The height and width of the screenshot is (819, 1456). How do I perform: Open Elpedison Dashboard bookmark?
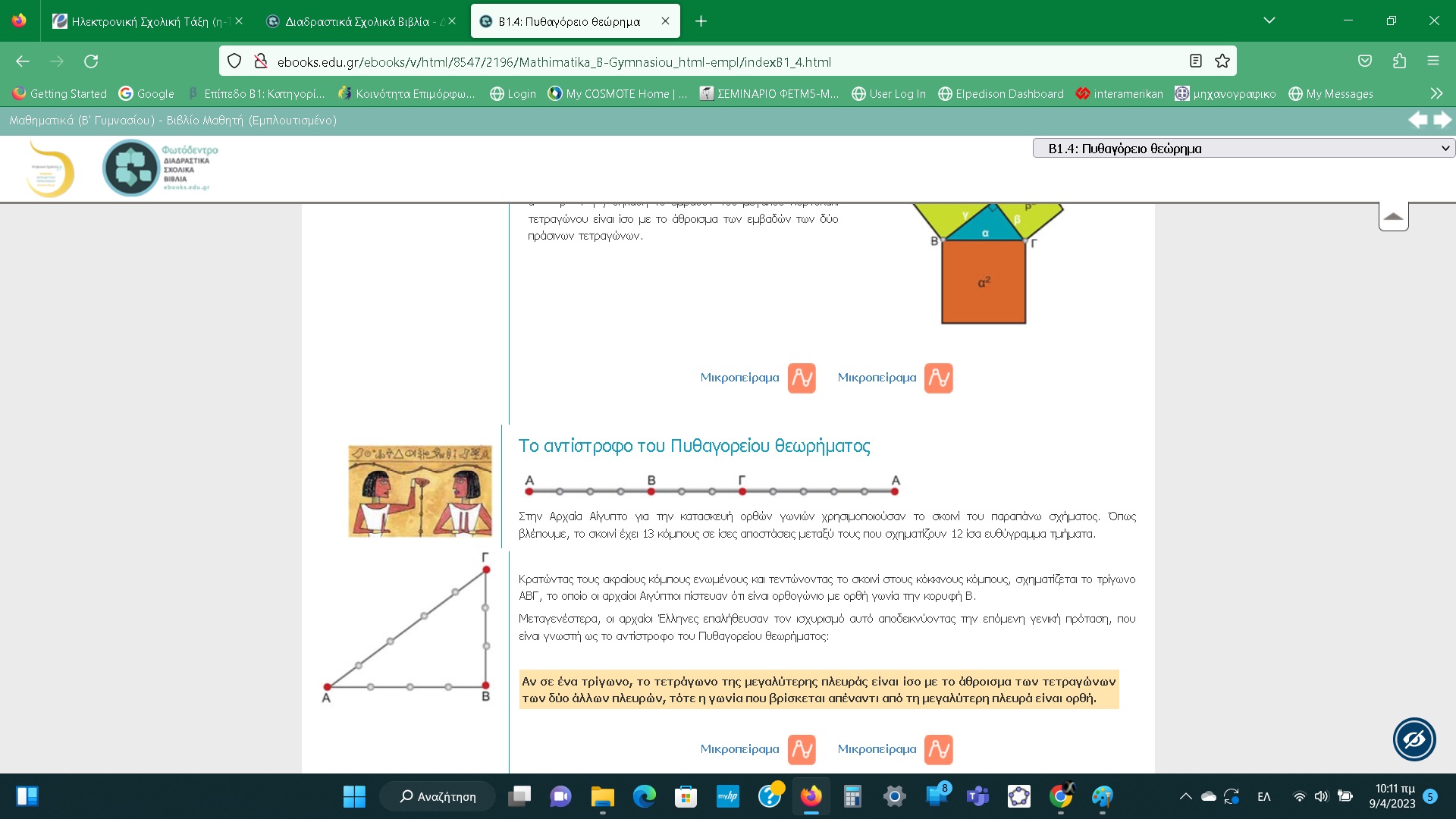click(1001, 93)
